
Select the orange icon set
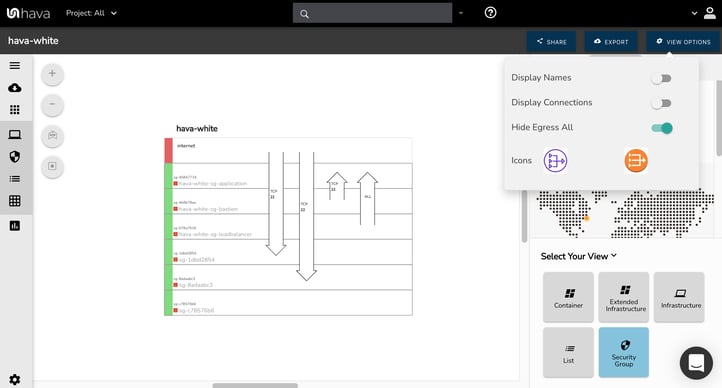(636, 161)
